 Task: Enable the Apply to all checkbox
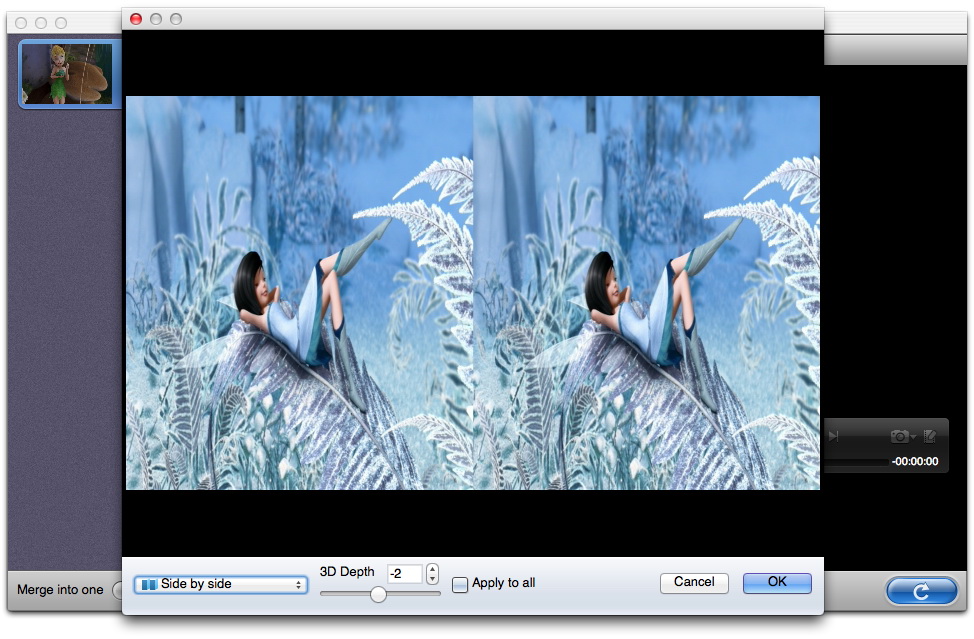(x=460, y=584)
